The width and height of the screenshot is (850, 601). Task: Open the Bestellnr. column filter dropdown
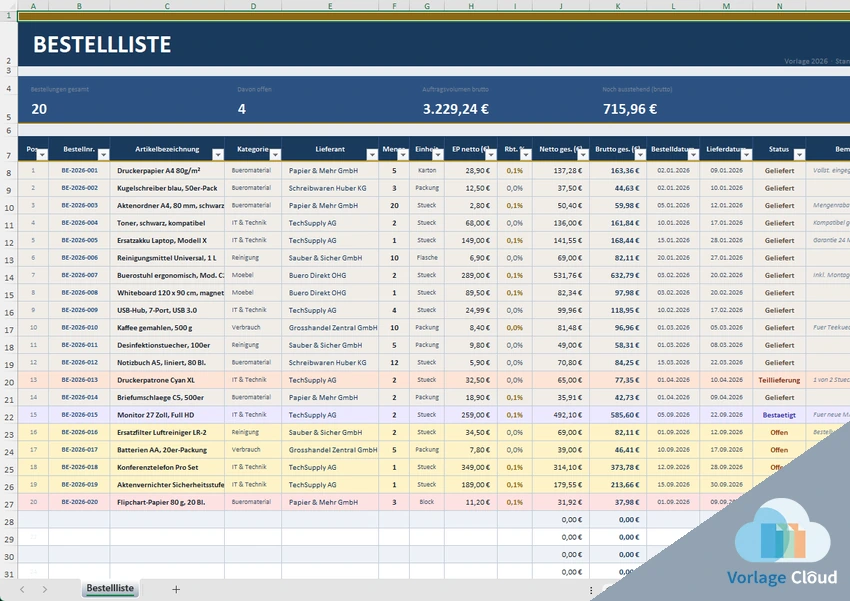pos(104,155)
